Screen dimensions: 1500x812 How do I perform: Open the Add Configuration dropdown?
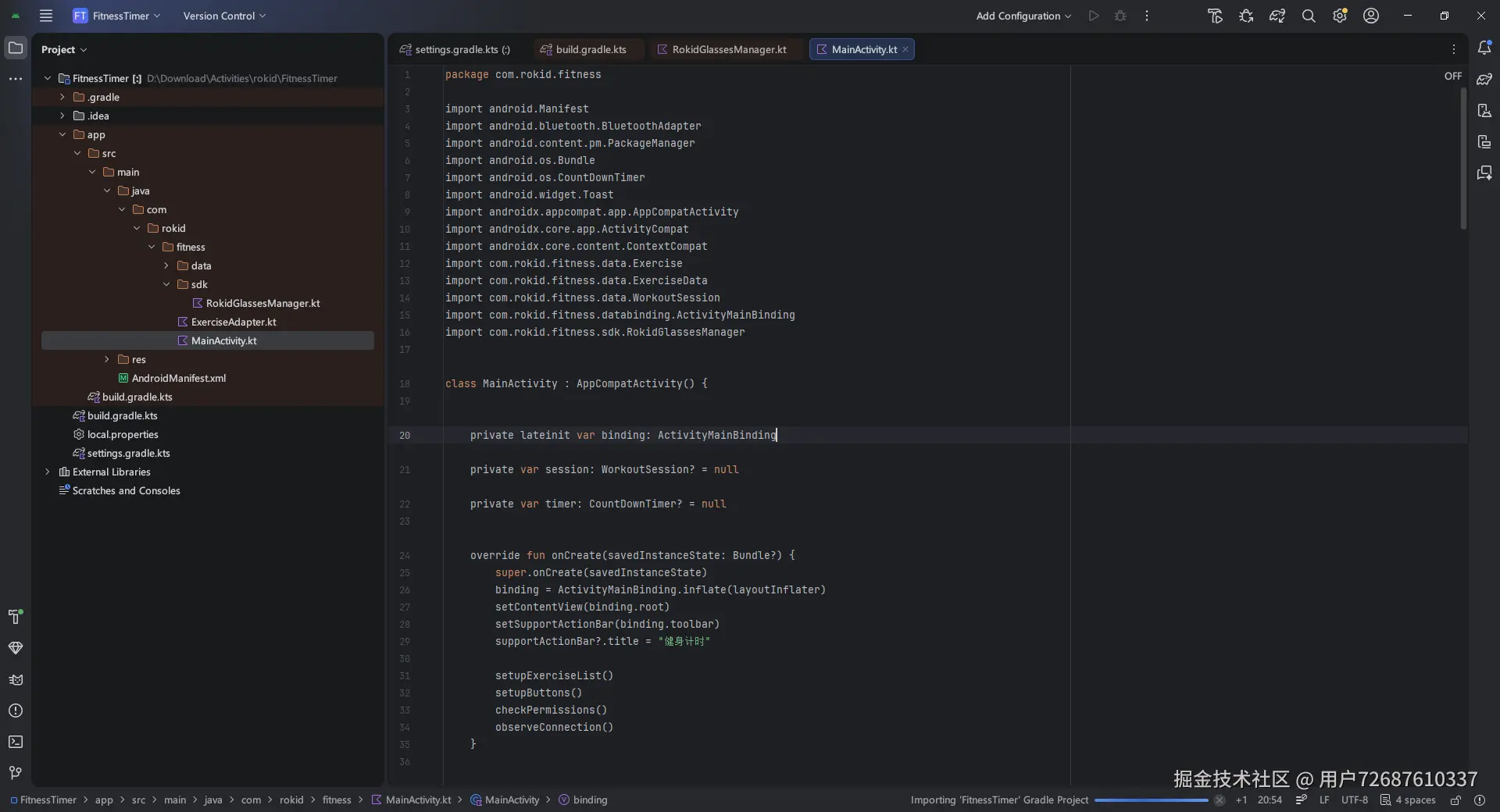1023,16
